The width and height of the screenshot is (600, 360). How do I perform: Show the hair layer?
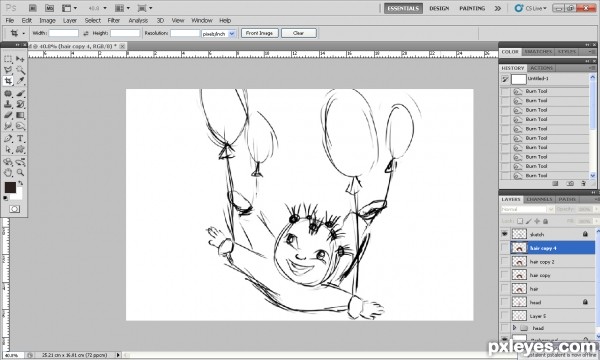(x=505, y=289)
